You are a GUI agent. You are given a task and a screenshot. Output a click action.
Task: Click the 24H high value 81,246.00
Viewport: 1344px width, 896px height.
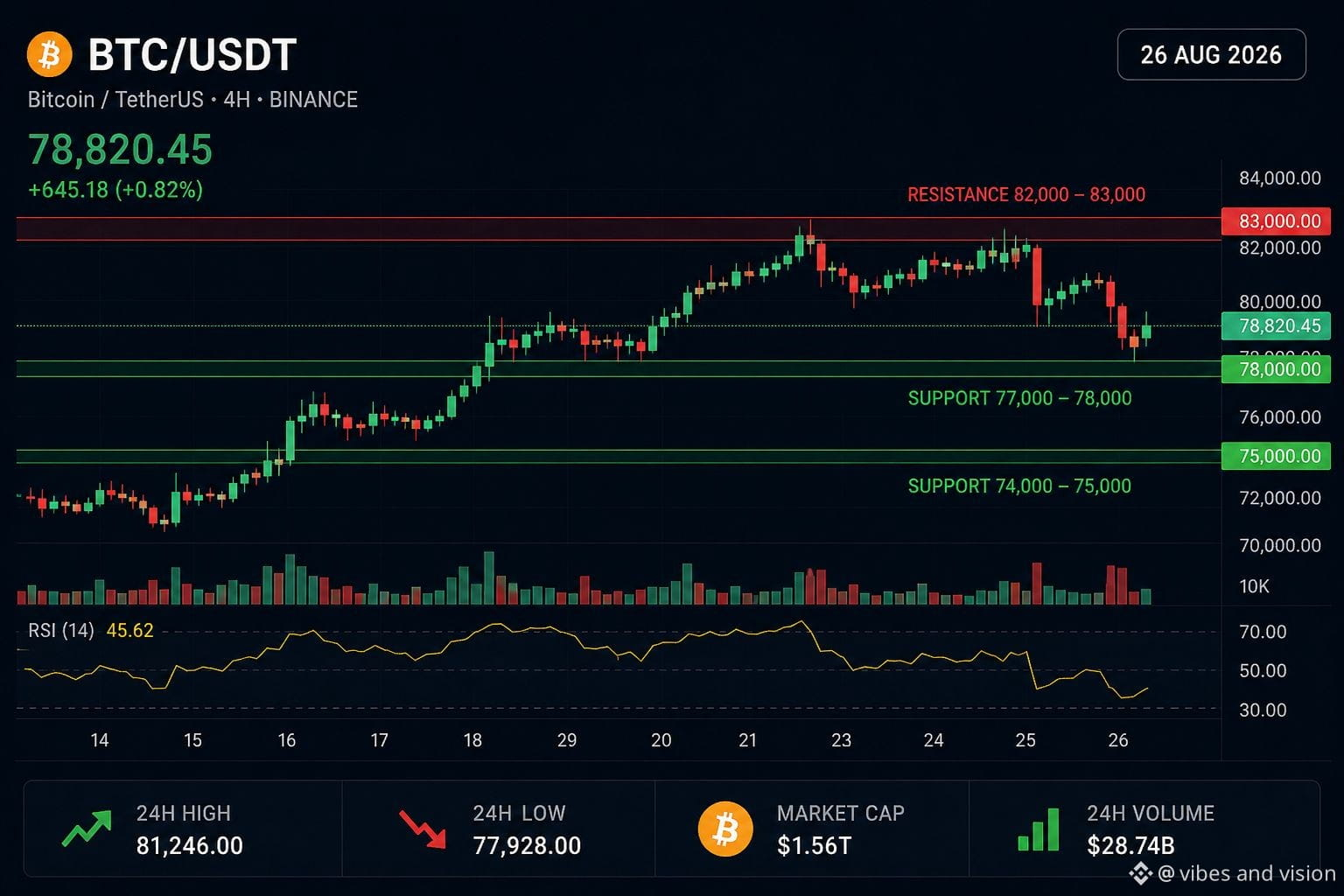coord(190,846)
